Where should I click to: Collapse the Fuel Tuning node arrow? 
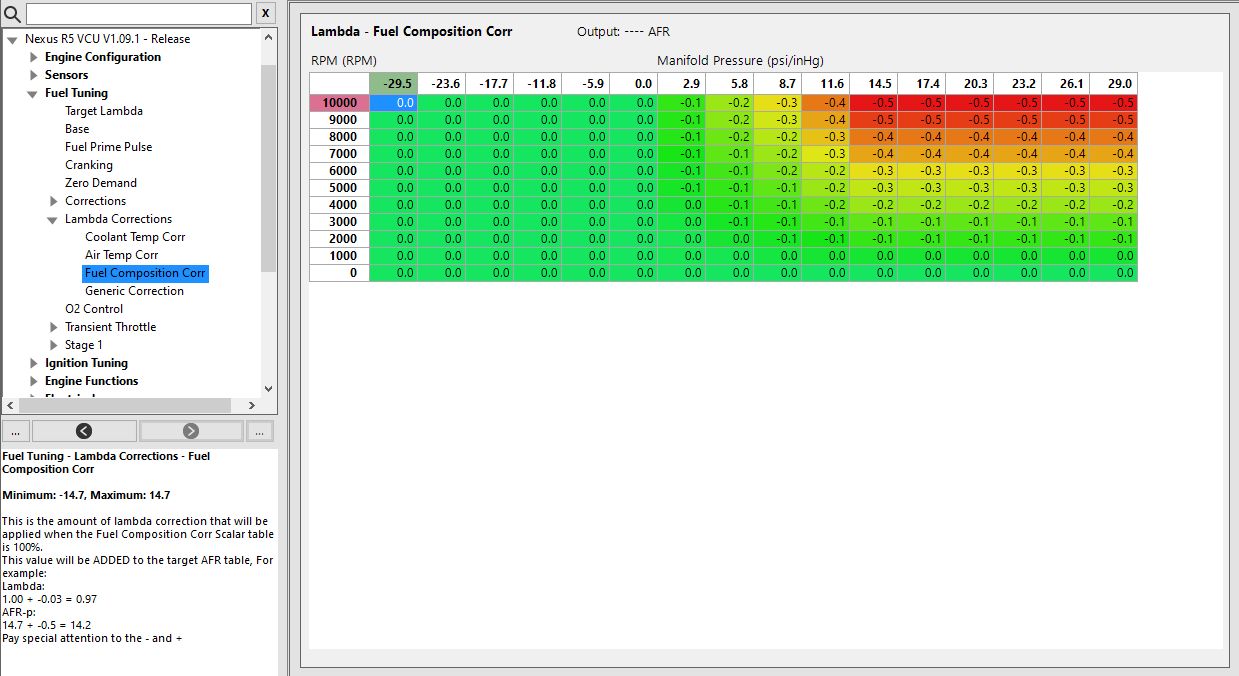[x=32, y=94]
